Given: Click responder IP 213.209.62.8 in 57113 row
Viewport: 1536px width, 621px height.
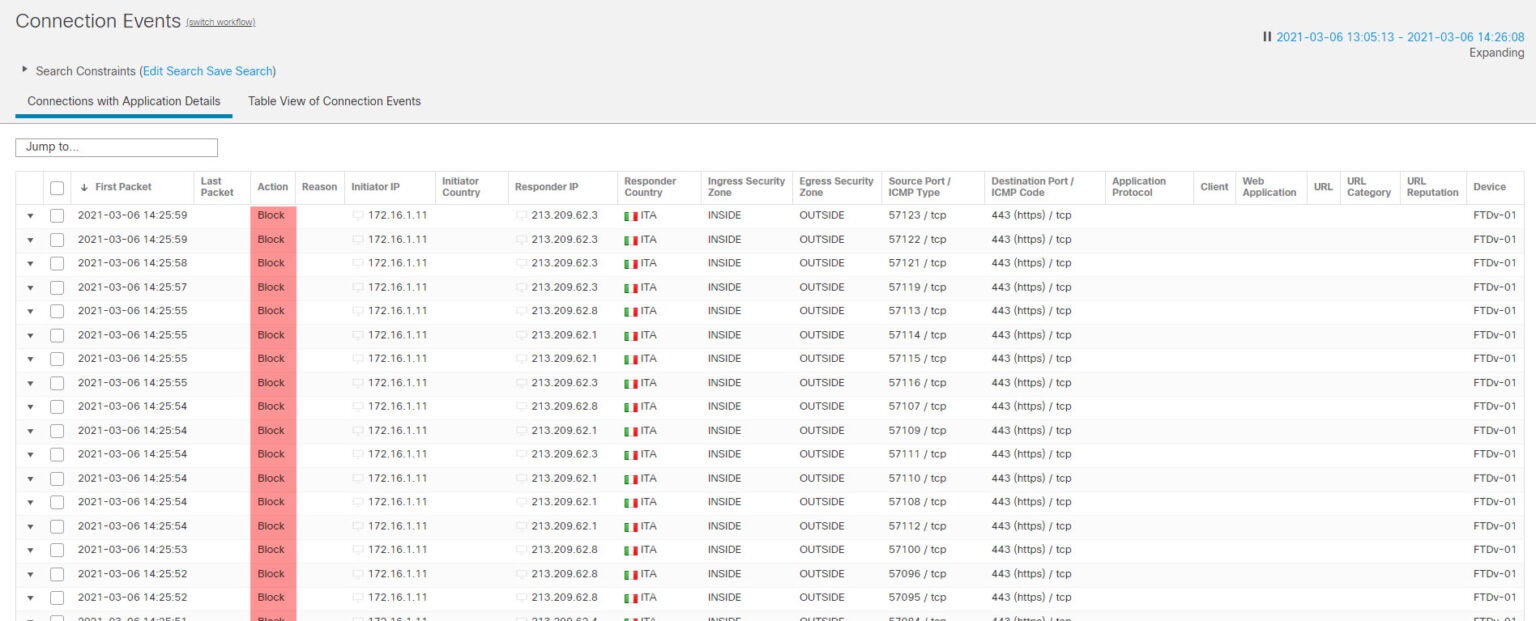Looking at the screenshot, I should click(564, 311).
